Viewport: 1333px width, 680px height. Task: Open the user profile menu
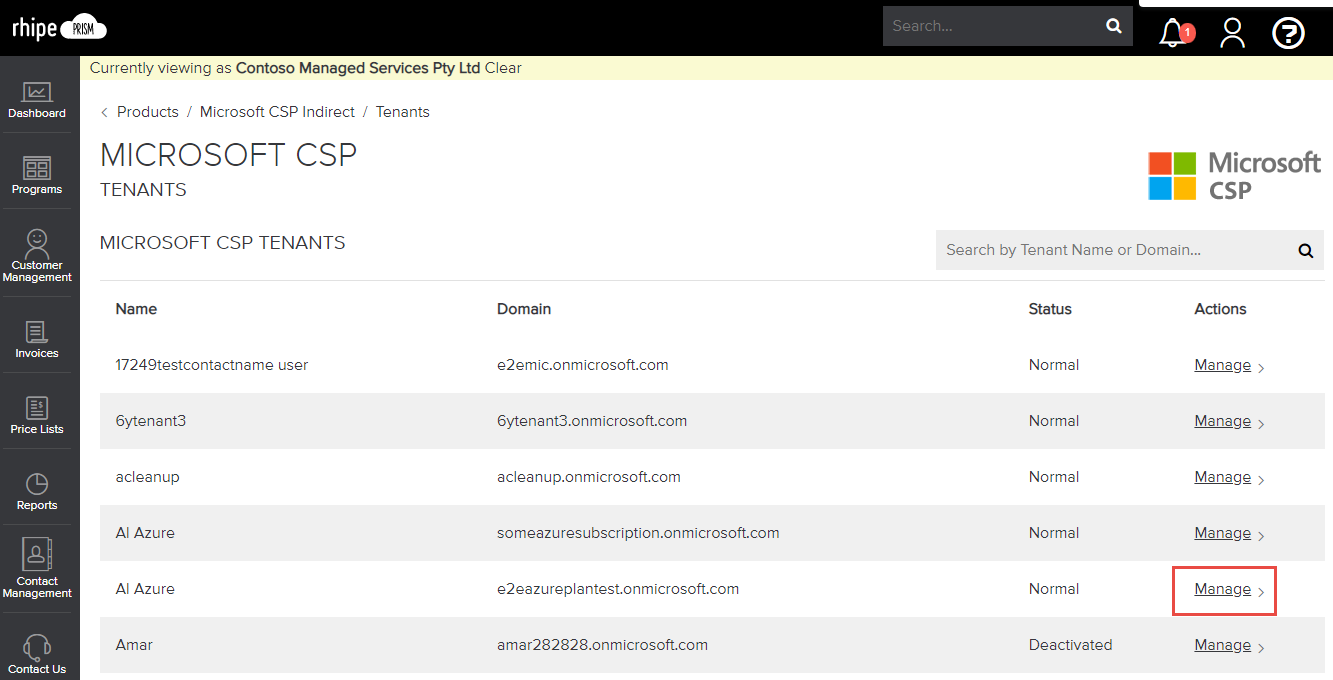1232,32
